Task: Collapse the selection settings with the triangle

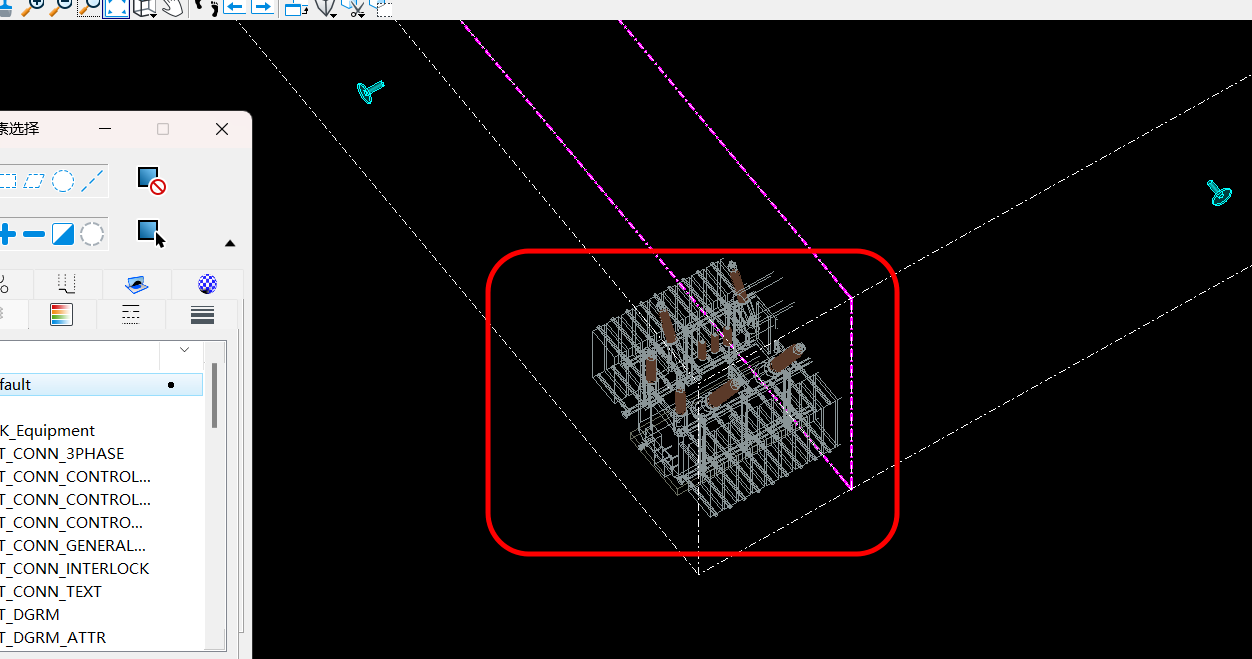Action: point(230,243)
